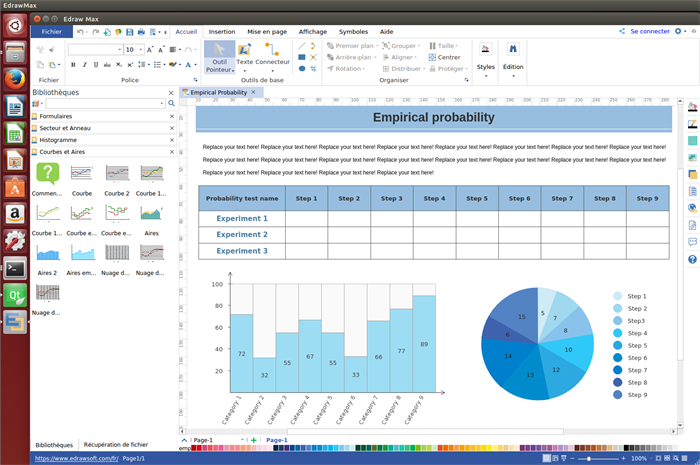Image resolution: width=700 pixels, height=465 pixels.
Task: Open the Styles gallery icon
Action: pyautogui.click(x=486, y=55)
